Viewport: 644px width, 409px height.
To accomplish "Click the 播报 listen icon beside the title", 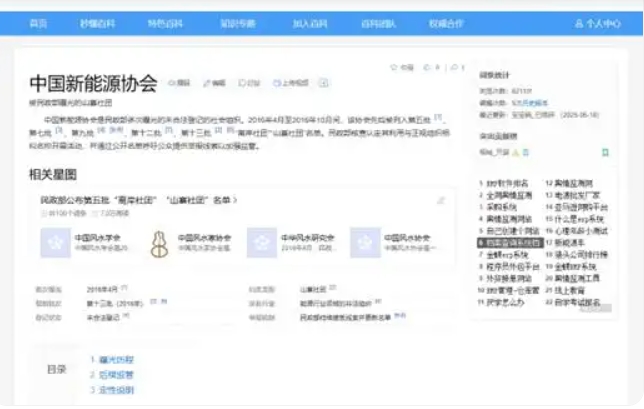I will click(x=172, y=83).
